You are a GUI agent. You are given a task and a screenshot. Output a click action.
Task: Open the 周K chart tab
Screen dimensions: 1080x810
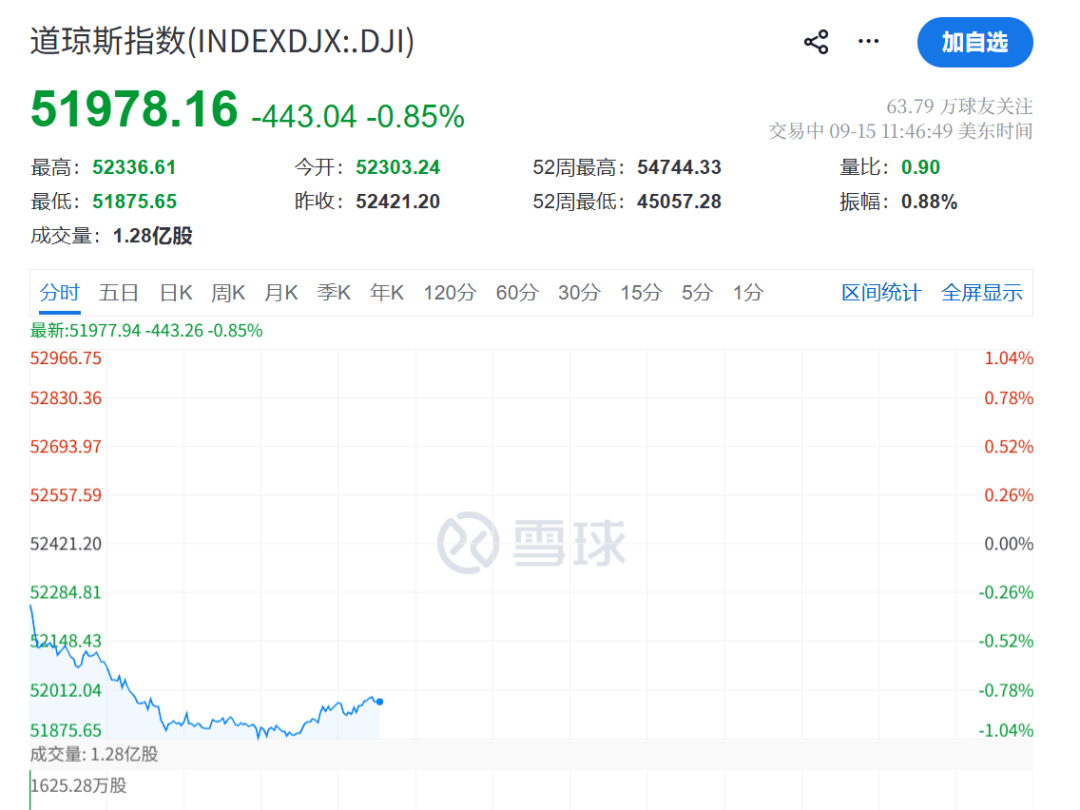pos(228,293)
